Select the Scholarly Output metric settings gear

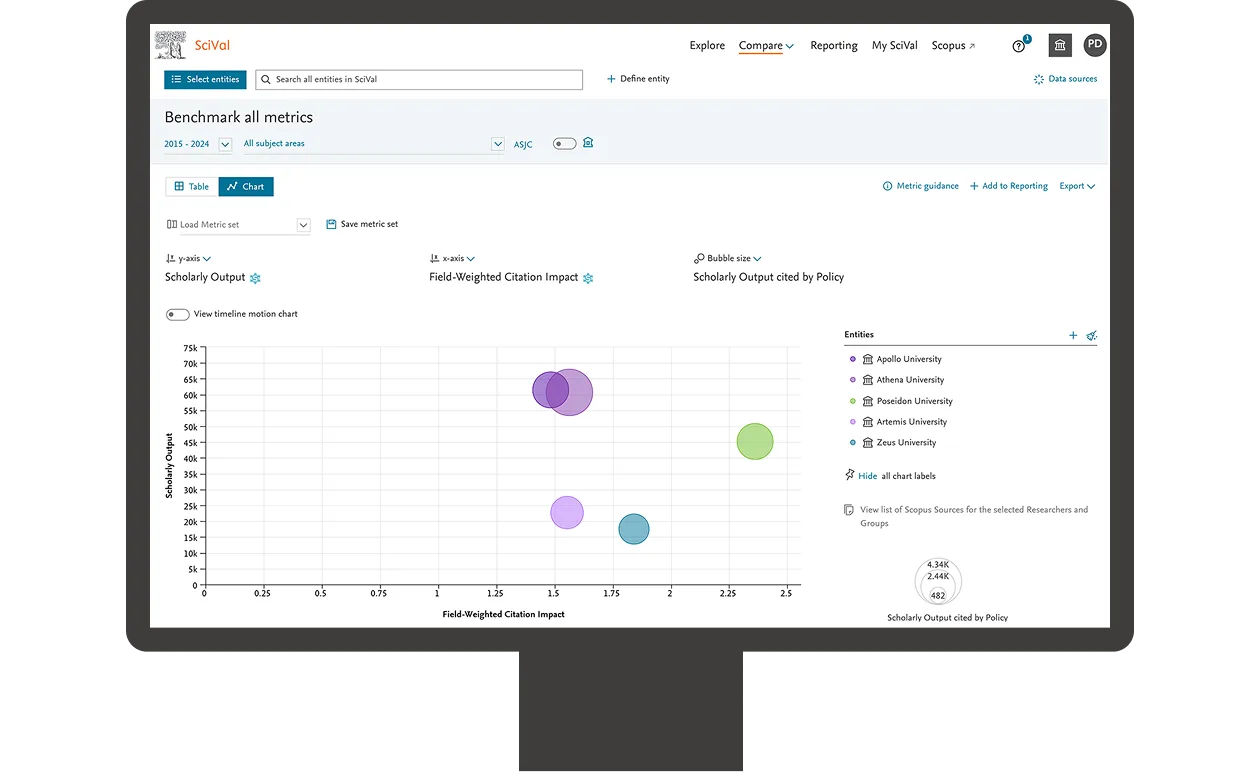(254, 278)
